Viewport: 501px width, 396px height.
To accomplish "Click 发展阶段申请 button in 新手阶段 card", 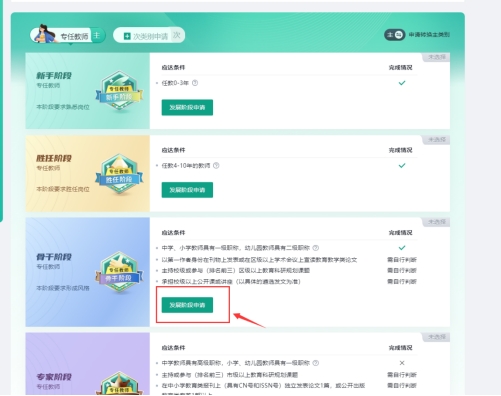I will tap(187, 107).
